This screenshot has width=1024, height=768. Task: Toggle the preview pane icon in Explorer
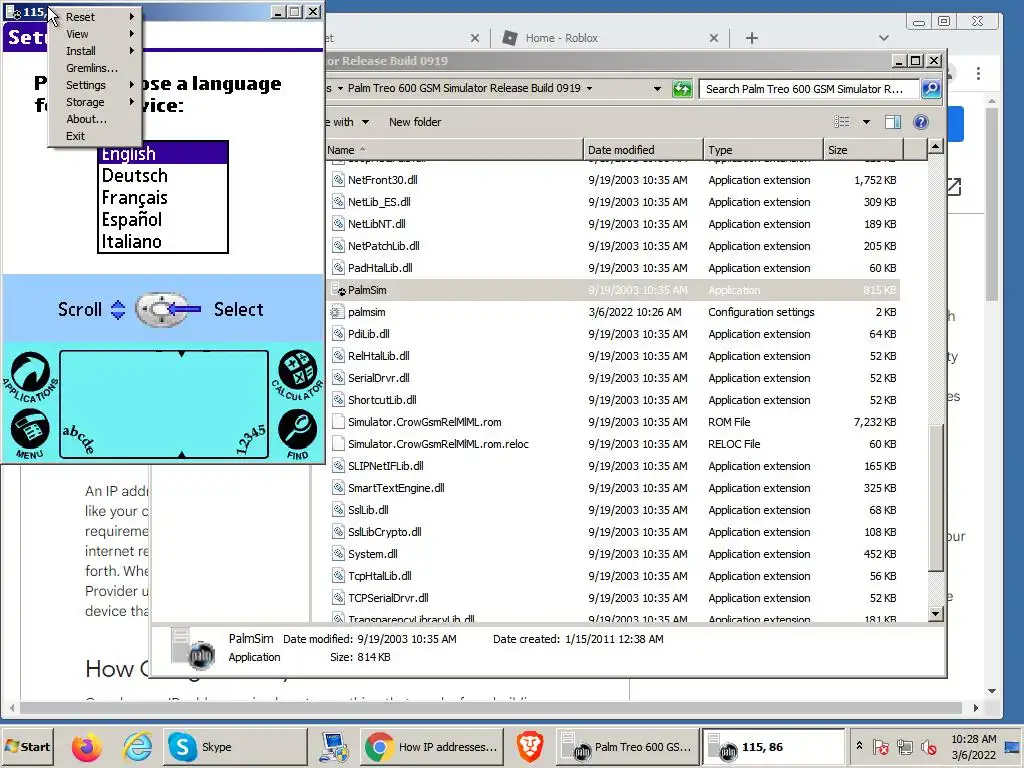(x=893, y=122)
